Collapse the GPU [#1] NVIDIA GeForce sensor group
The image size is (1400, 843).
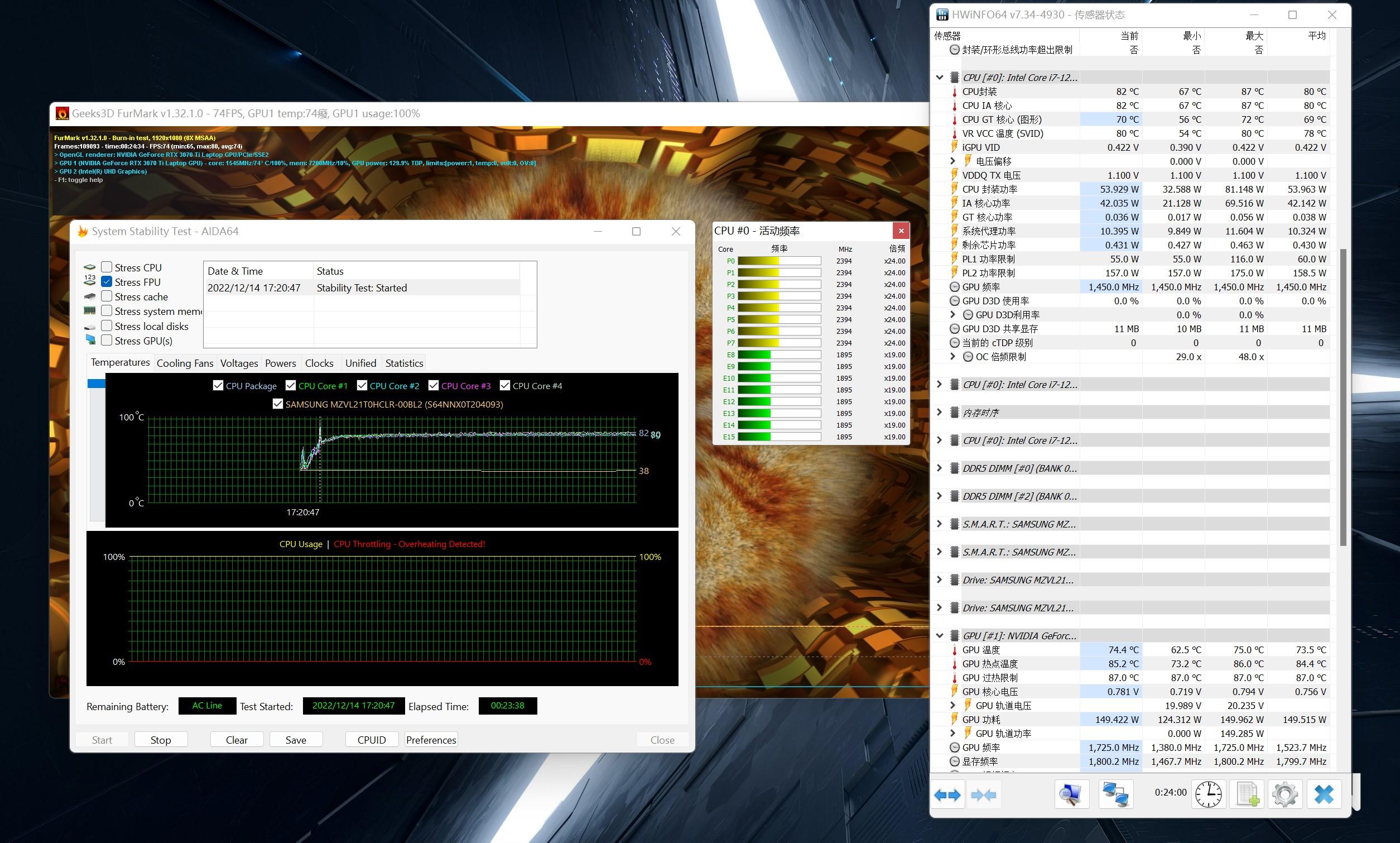pos(940,636)
